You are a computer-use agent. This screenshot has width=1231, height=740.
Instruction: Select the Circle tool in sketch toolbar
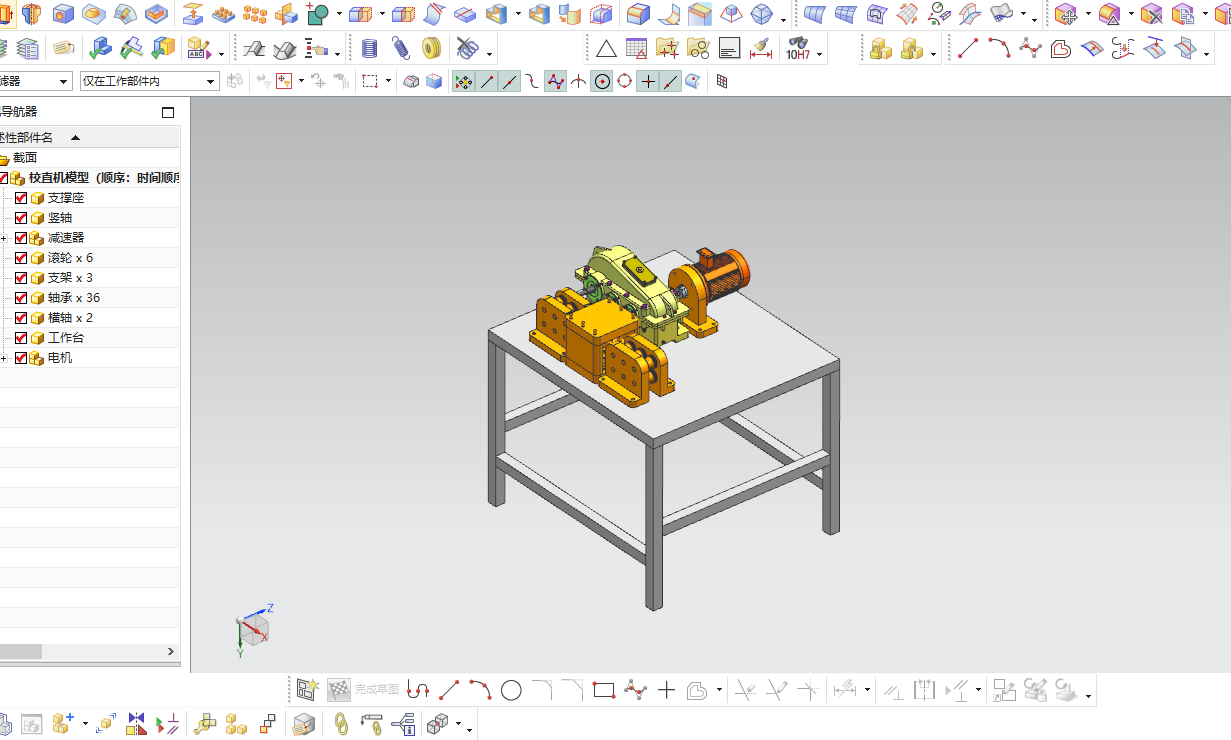511,689
